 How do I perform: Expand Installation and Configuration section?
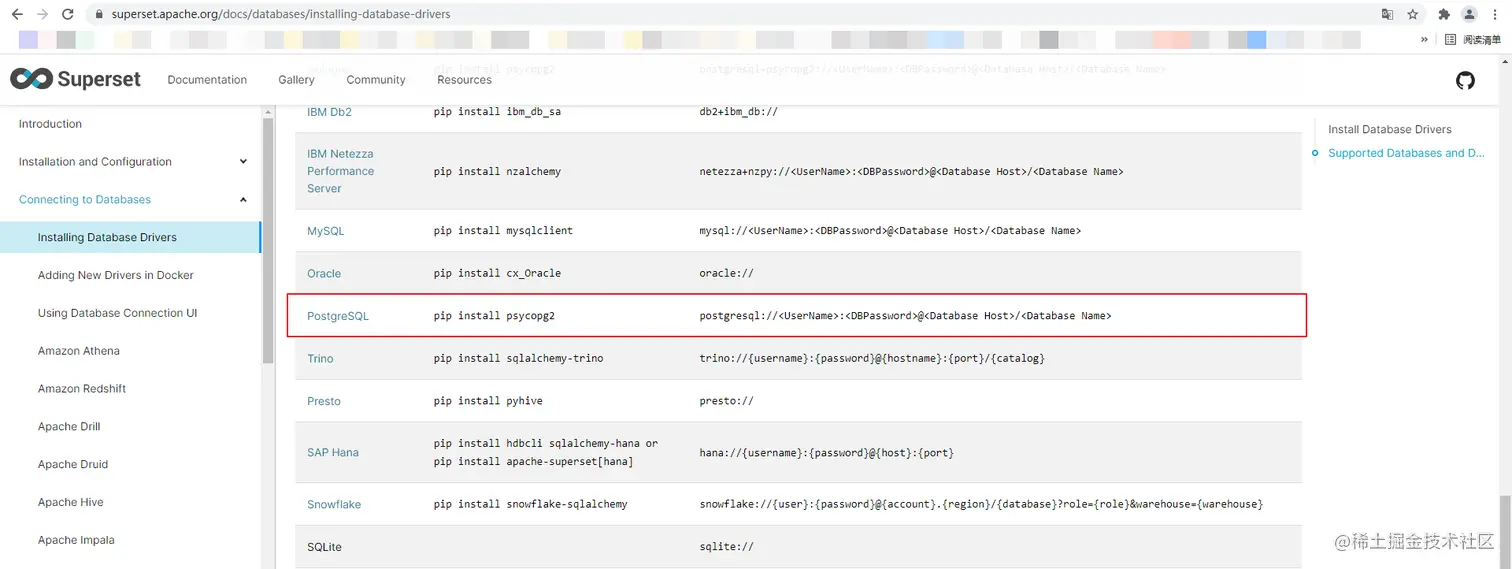click(x=133, y=162)
